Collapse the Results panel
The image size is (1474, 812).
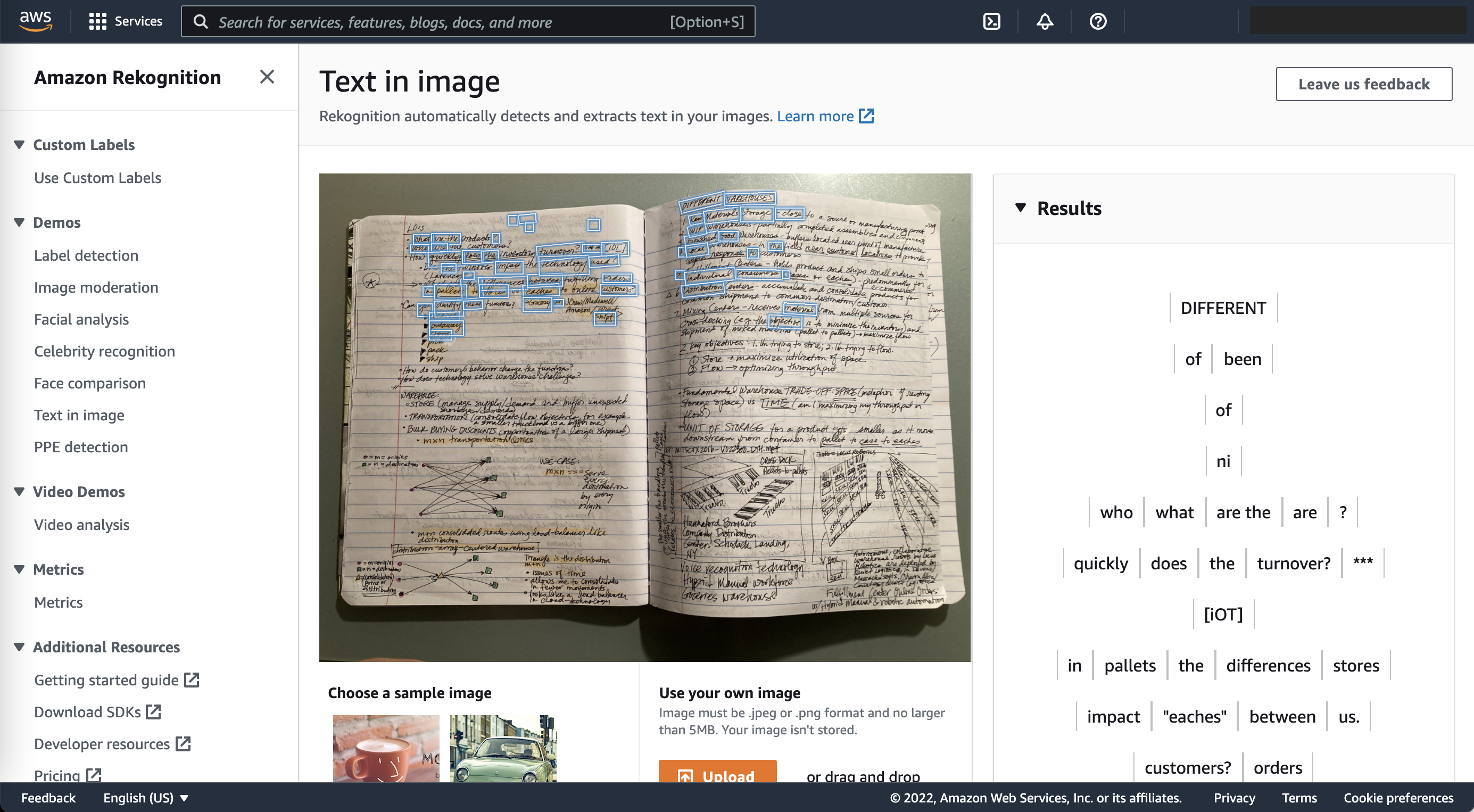[x=1020, y=208]
